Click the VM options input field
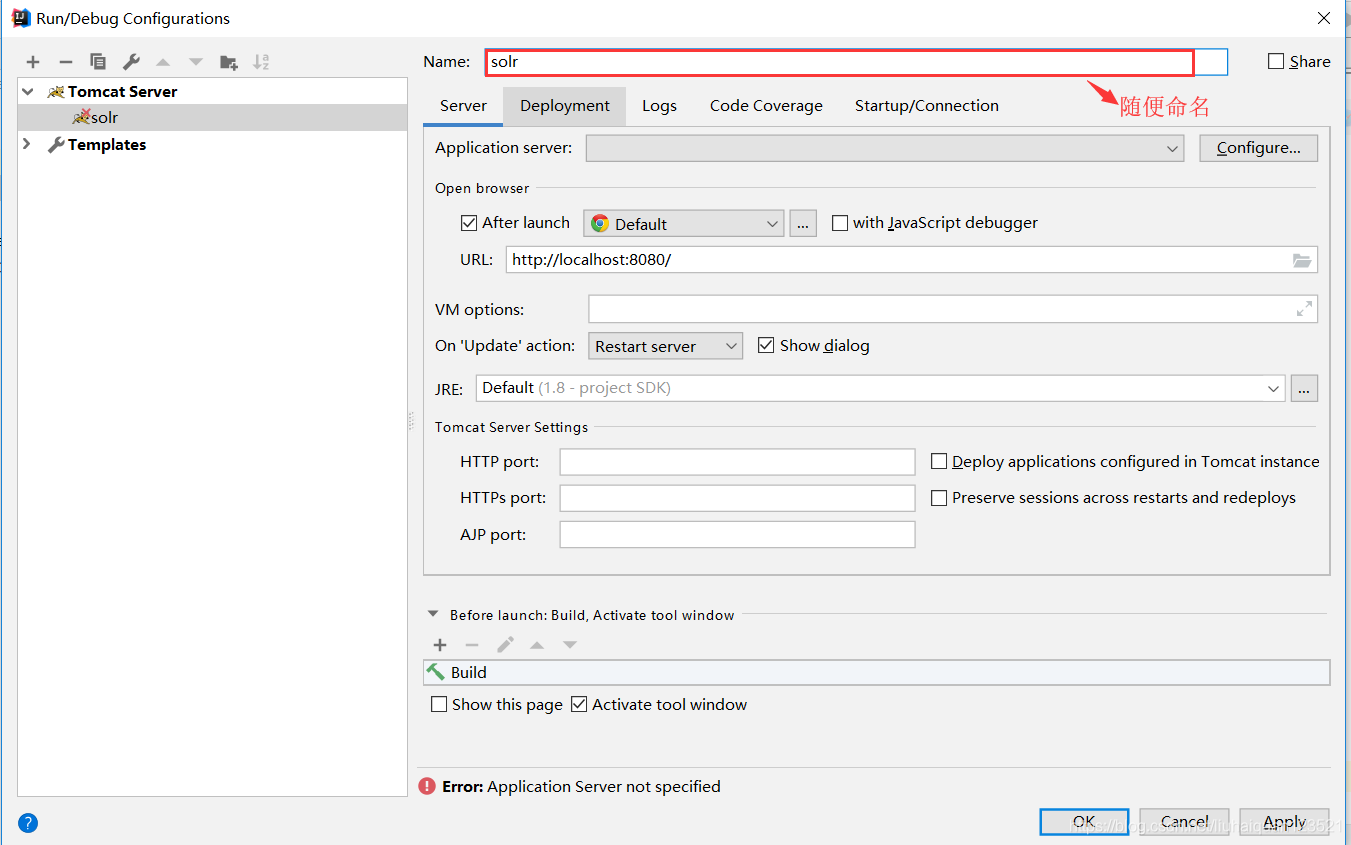Image resolution: width=1351 pixels, height=845 pixels. pyautogui.click(x=953, y=309)
